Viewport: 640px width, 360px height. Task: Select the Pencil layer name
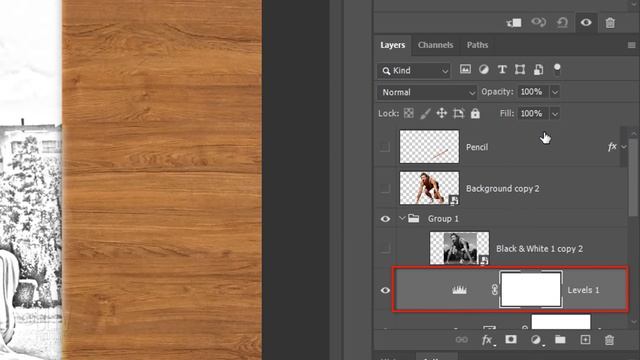477,147
